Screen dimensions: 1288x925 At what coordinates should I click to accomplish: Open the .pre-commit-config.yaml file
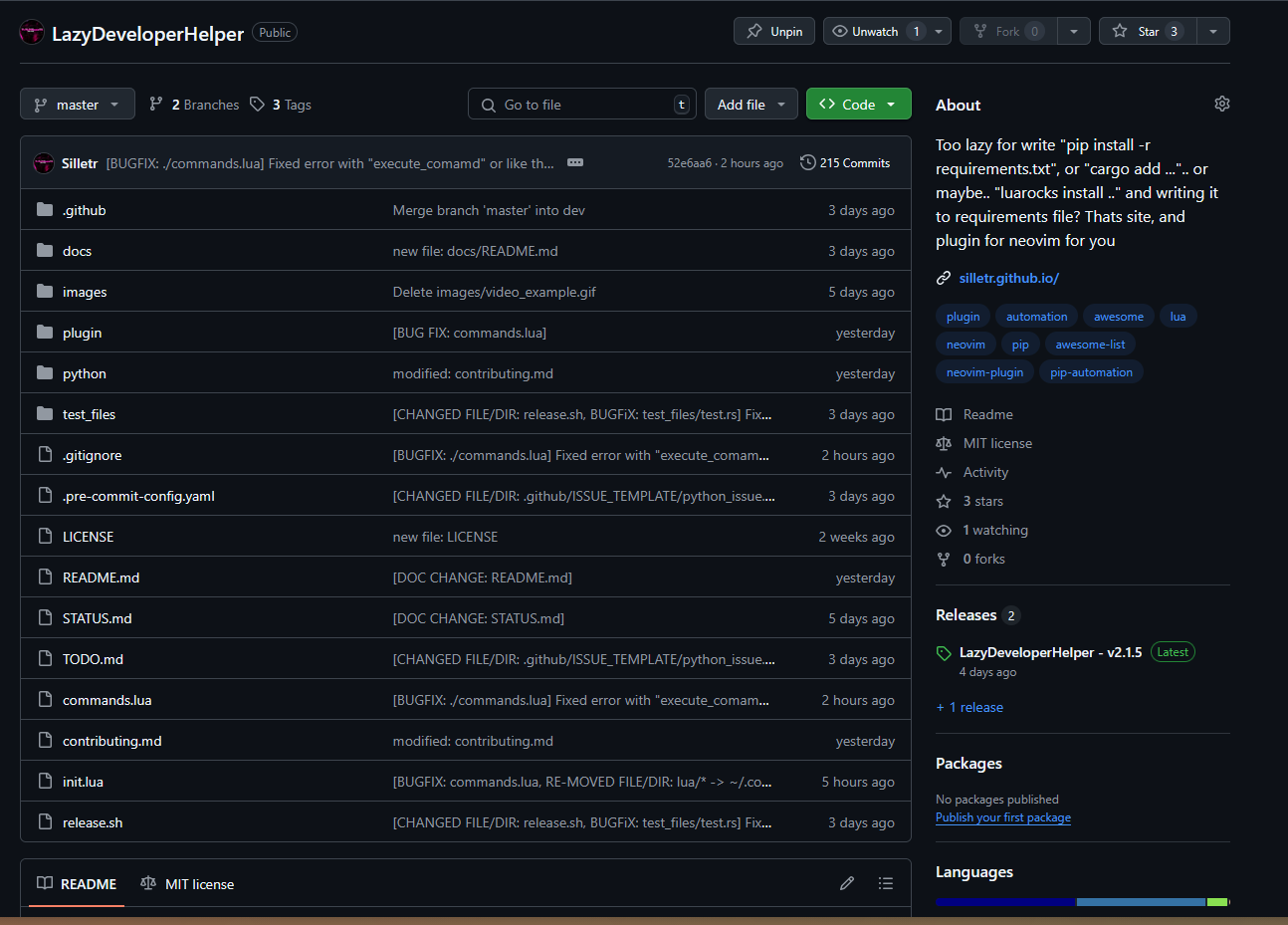point(138,496)
